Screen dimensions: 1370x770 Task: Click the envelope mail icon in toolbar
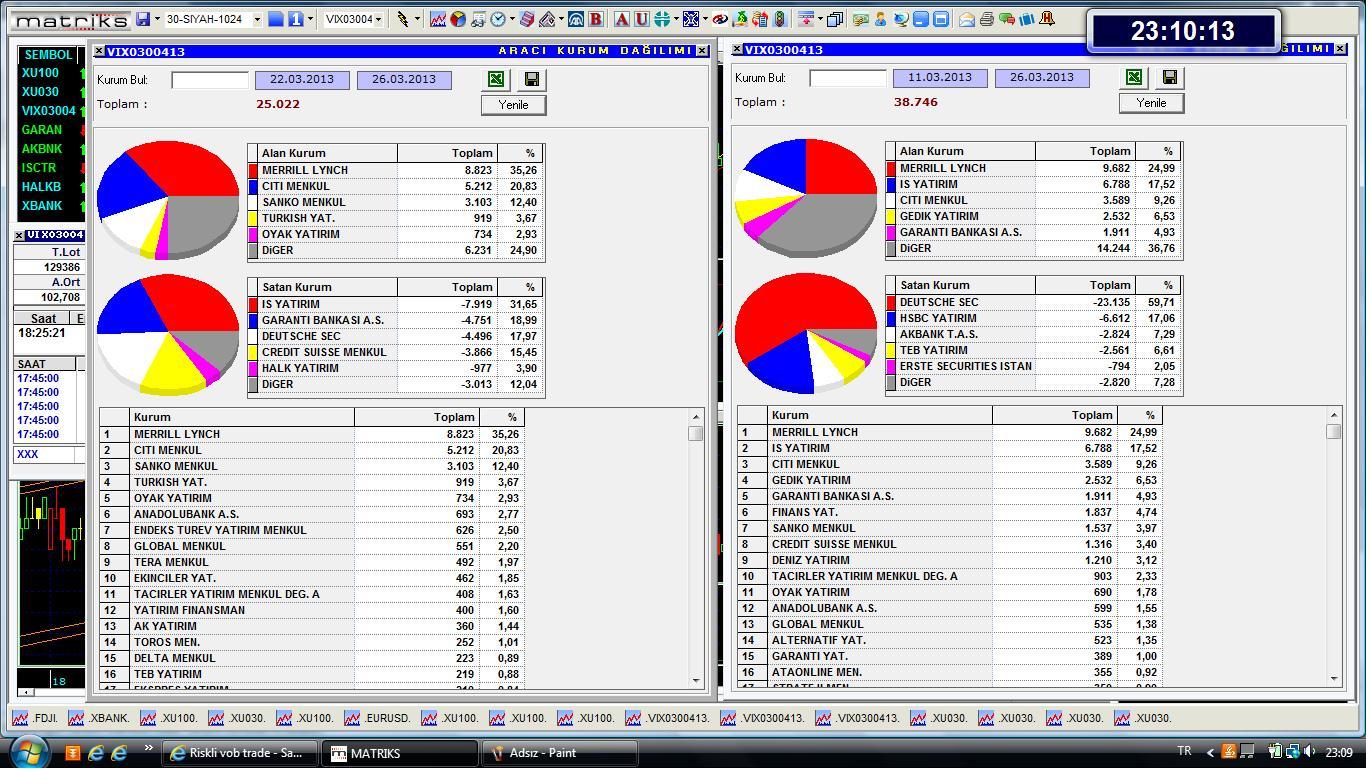point(967,19)
